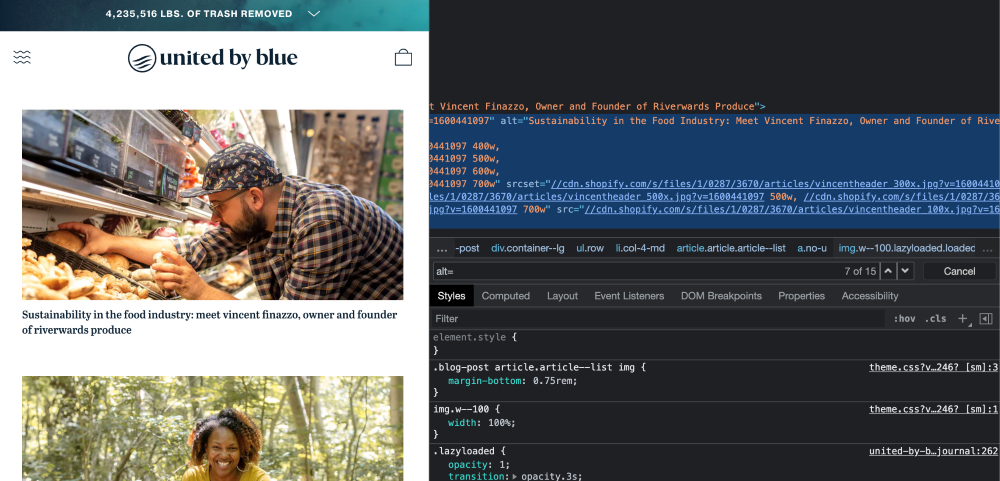Open theme.css link for the img.w--100 rule
Image resolution: width=1000 pixels, height=481 pixels.
(934, 409)
